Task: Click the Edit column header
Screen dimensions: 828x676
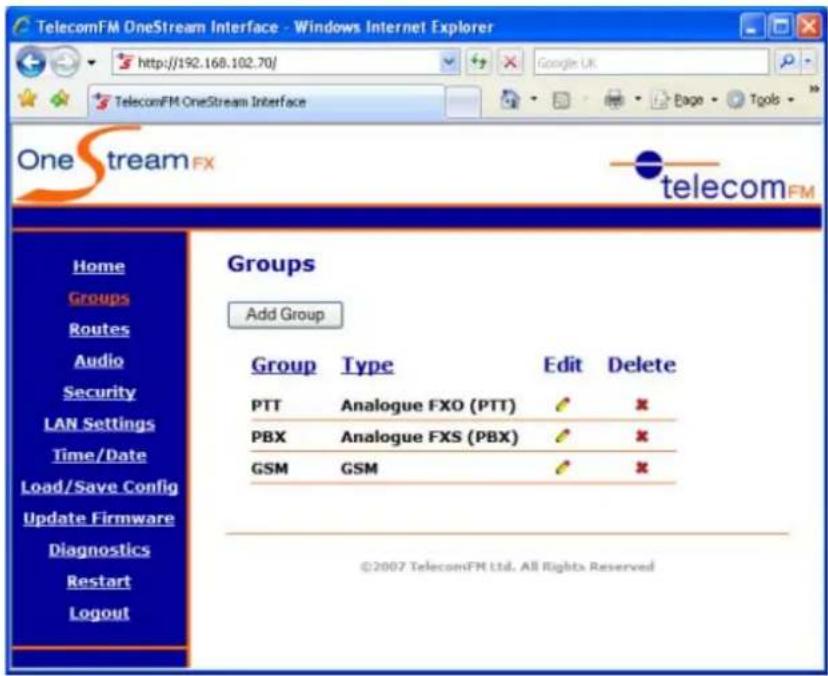Action: 563,365
